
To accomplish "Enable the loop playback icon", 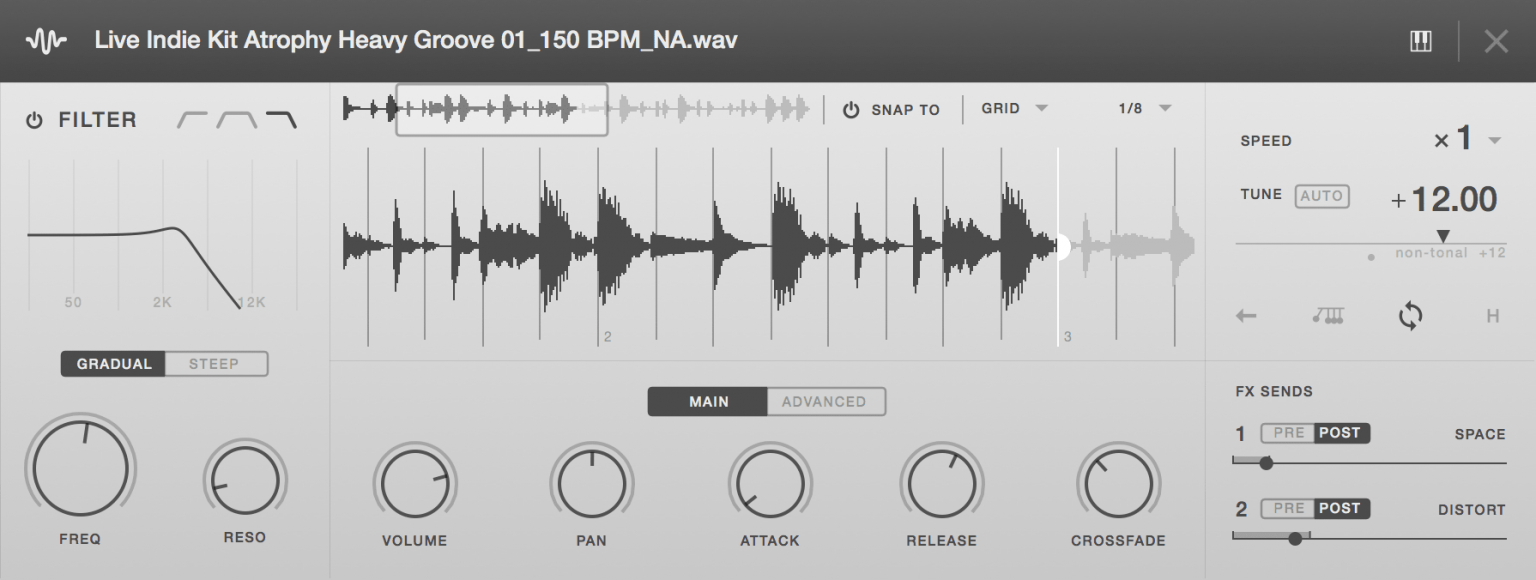I will [x=1410, y=317].
